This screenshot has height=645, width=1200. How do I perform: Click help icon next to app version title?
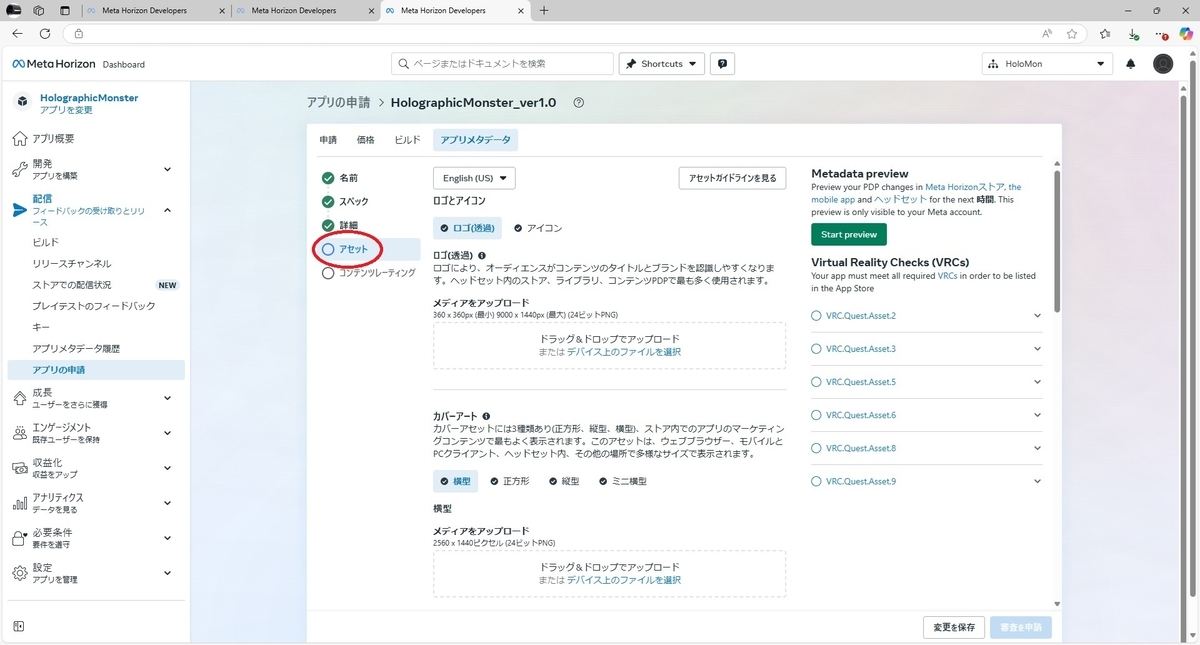point(578,103)
